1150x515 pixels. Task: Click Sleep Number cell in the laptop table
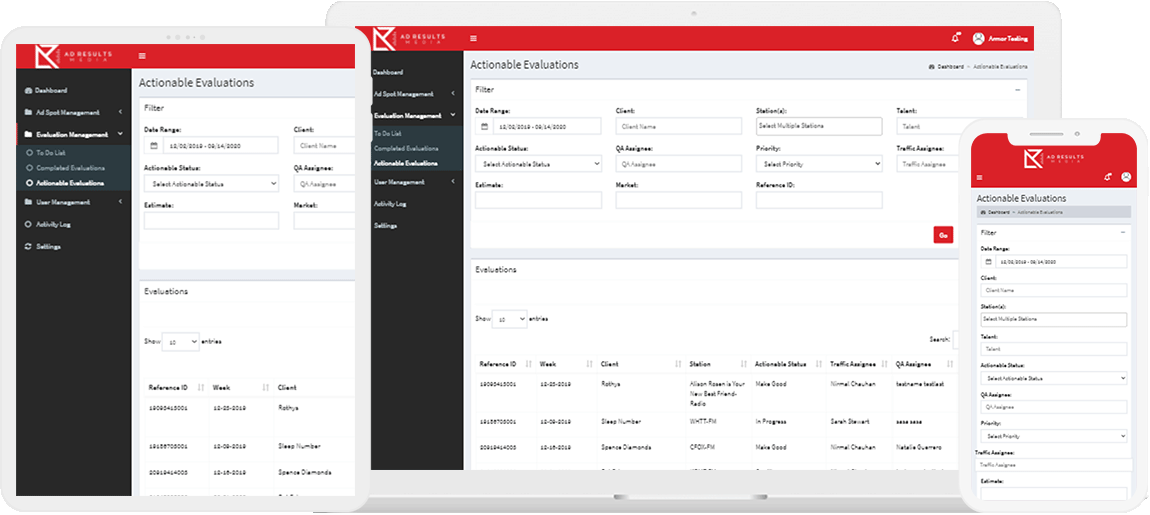tap(620, 422)
